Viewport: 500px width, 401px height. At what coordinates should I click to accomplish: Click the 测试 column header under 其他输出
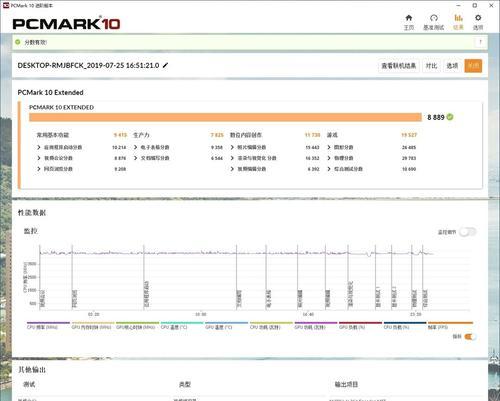tap(29, 384)
